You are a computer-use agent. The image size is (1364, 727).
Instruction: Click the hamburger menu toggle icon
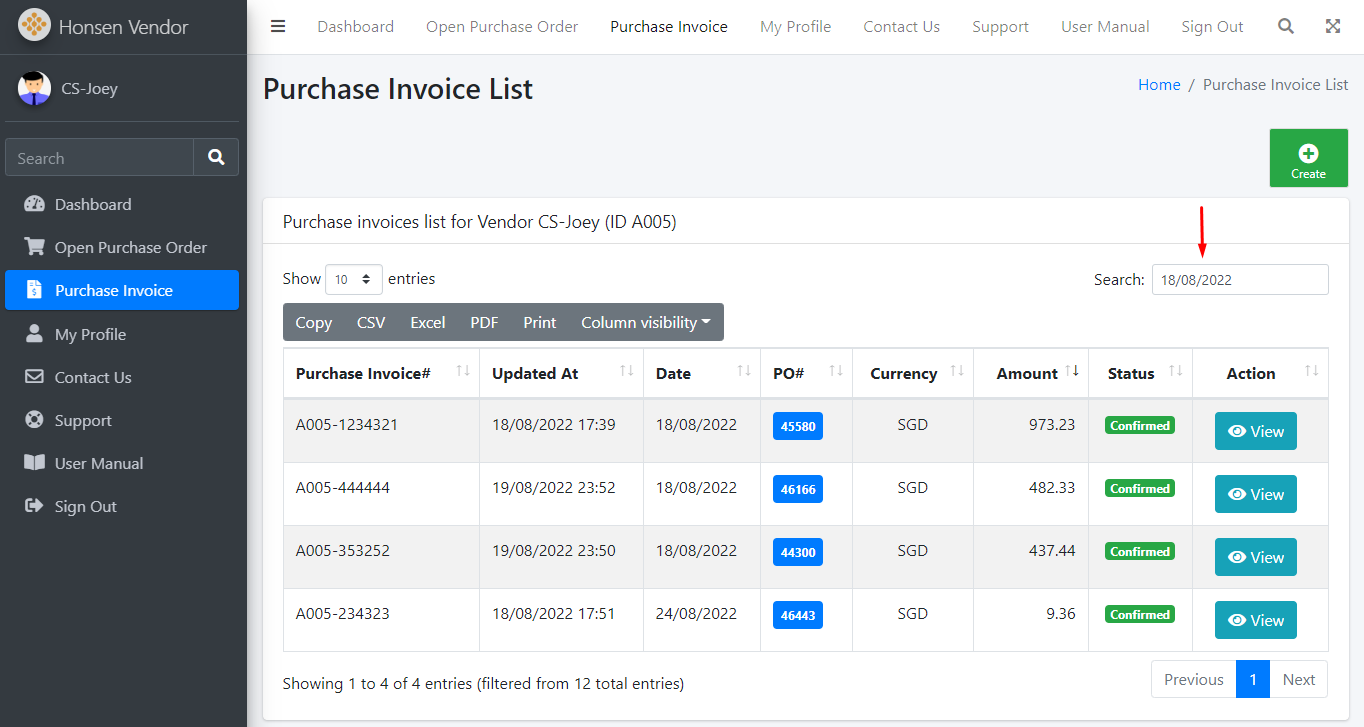[278, 27]
